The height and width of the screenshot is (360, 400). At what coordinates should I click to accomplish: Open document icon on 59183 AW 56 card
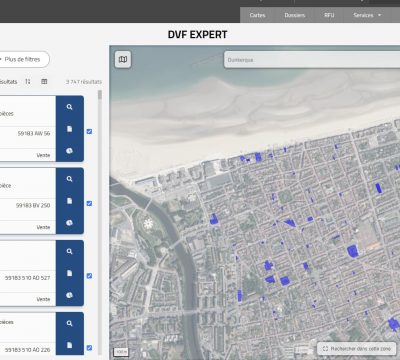69,129
